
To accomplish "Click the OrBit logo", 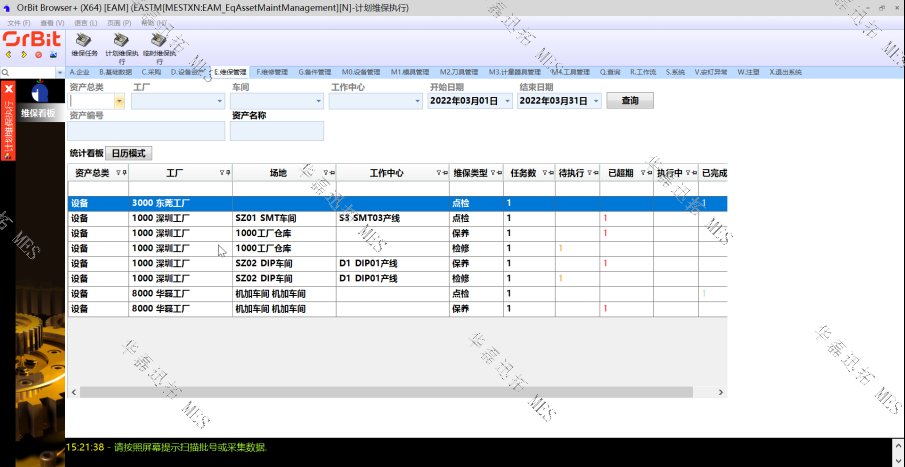I will 32,39.
